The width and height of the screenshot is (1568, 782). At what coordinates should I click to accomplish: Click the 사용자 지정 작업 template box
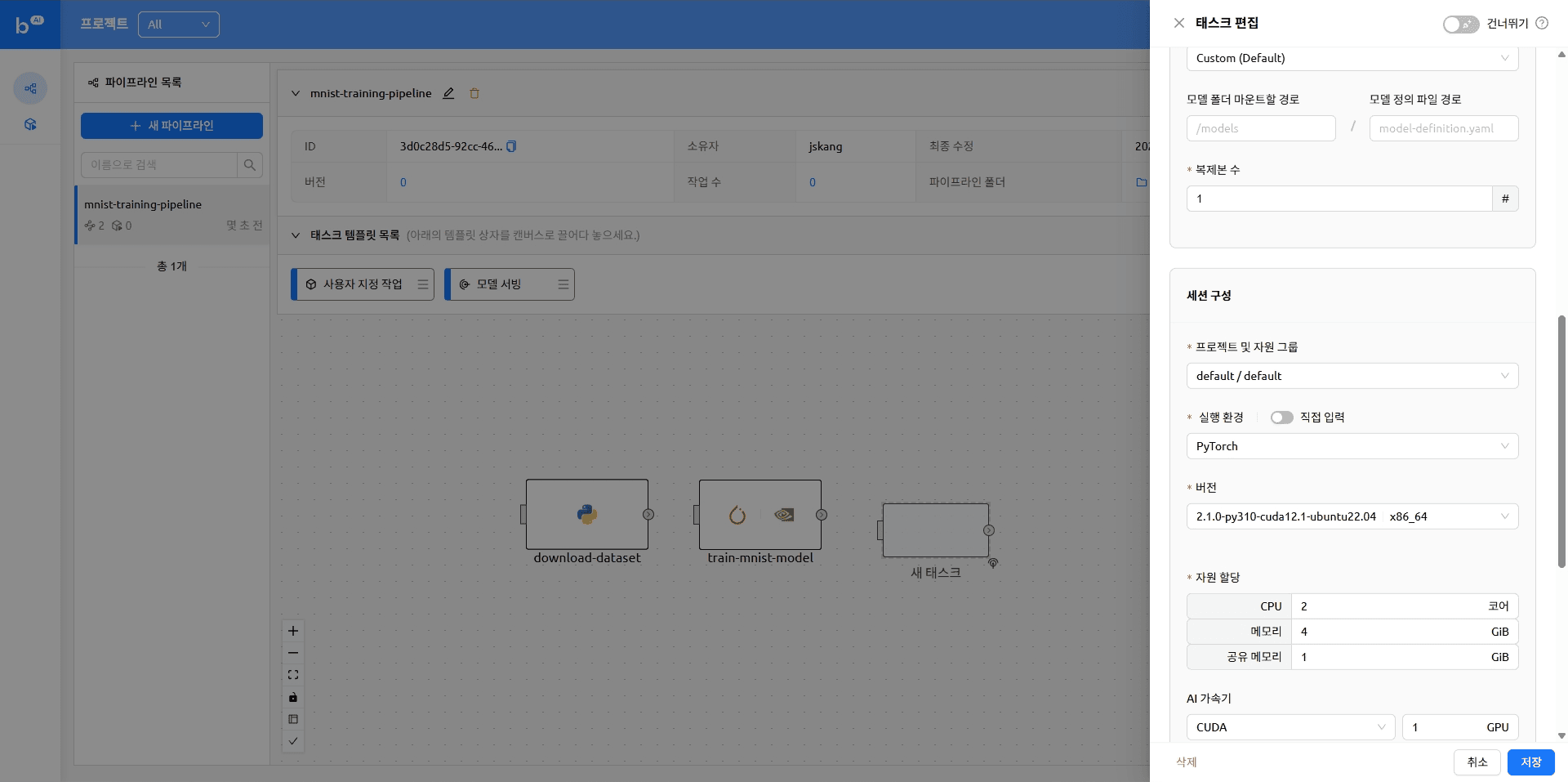coord(363,284)
